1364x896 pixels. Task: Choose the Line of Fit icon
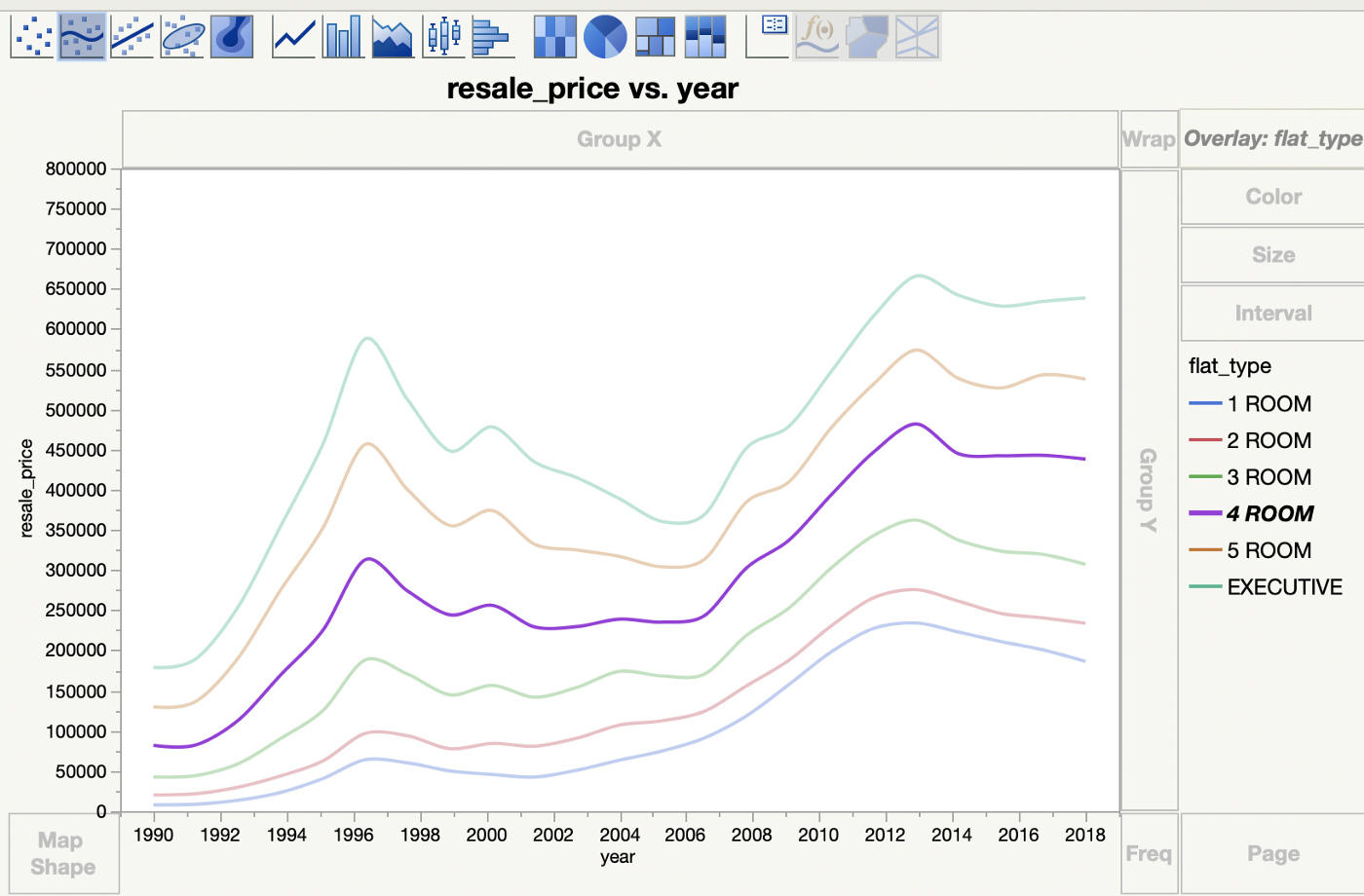[x=132, y=37]
